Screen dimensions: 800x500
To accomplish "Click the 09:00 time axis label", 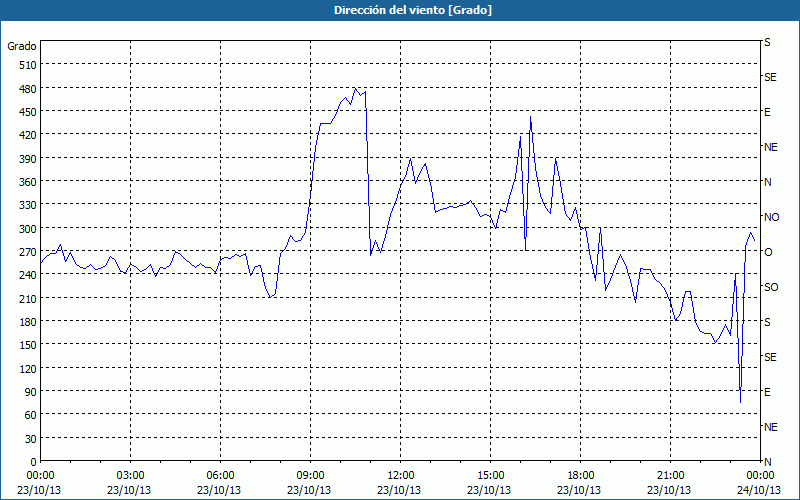I will click(x=310, y=476).
